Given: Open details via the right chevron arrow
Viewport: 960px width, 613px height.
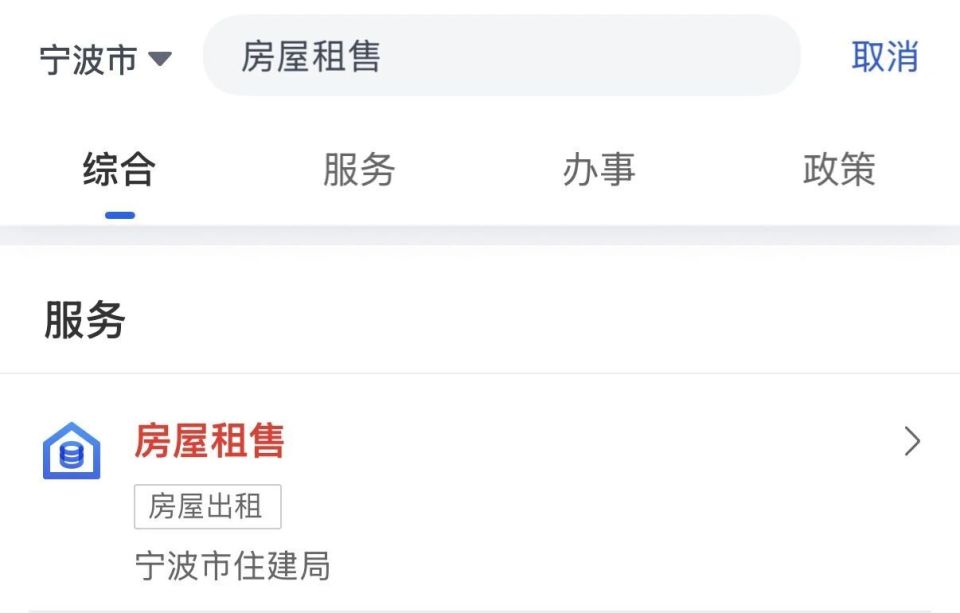Looking at the screenshot, I should click(x=911, y=441).
